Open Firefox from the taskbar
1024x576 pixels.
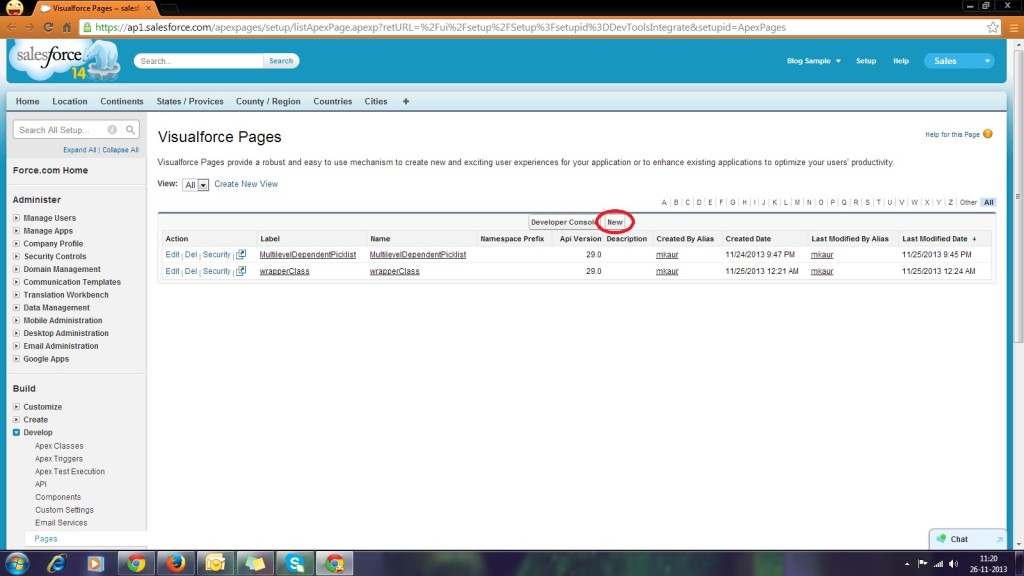(175, 563)
